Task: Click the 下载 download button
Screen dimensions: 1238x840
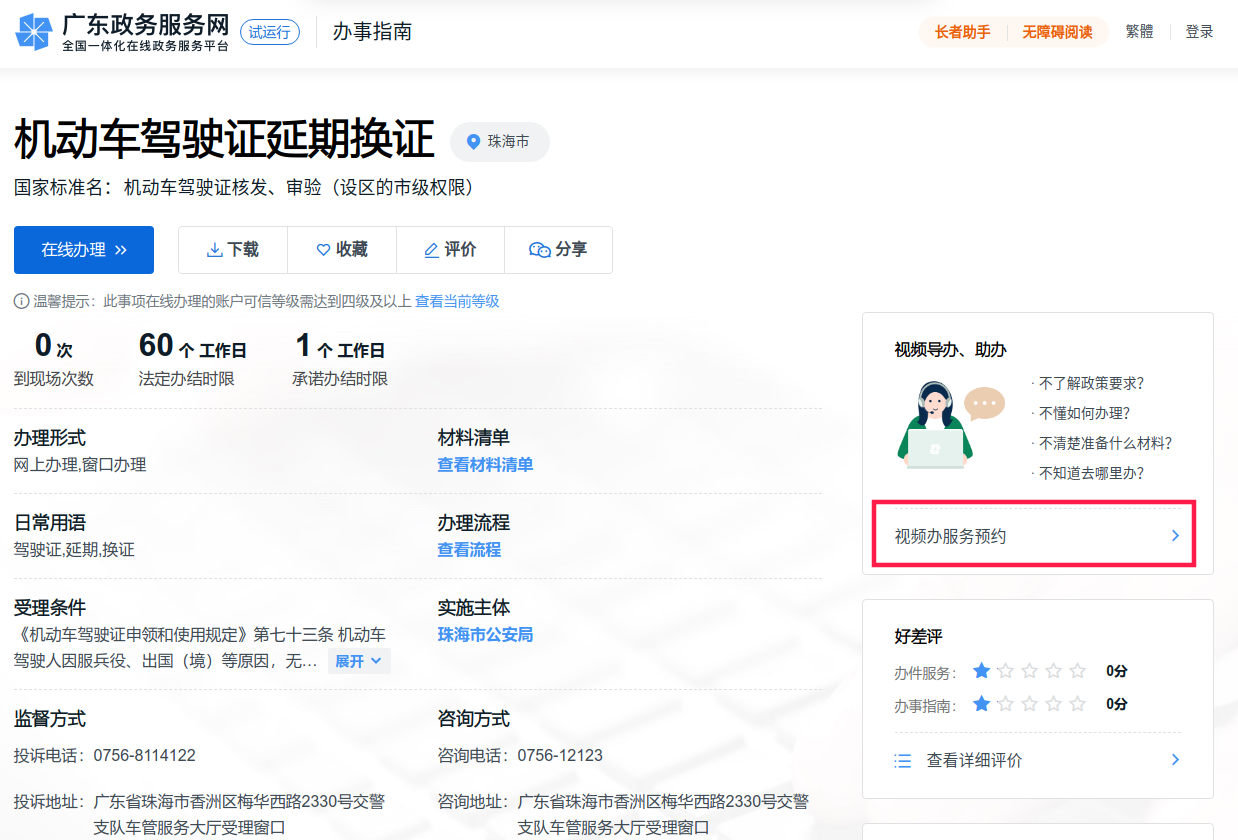Action: 233,250
